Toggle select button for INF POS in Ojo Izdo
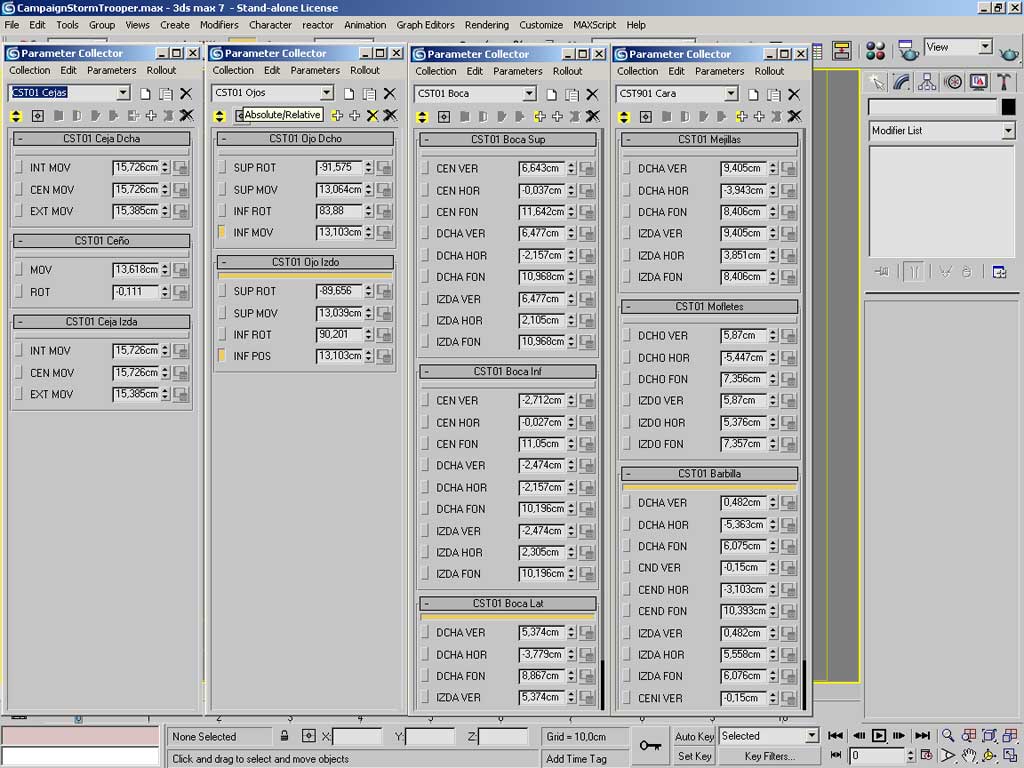 (x=221, y=355)
